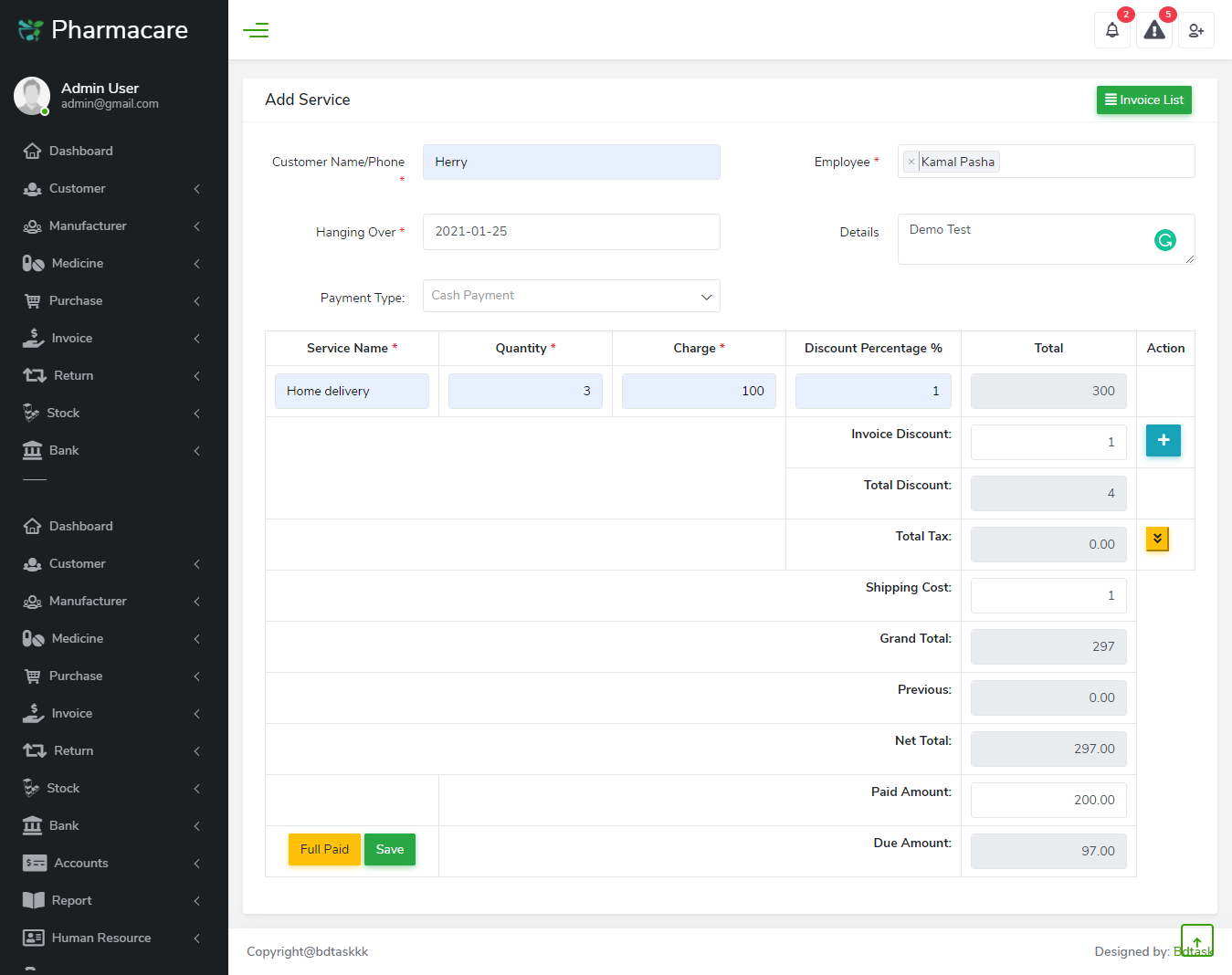Screen dimensions: 1232x975
Task: Click the Accounts icon in lower sidebar
Action: click(x=34, y=863)
